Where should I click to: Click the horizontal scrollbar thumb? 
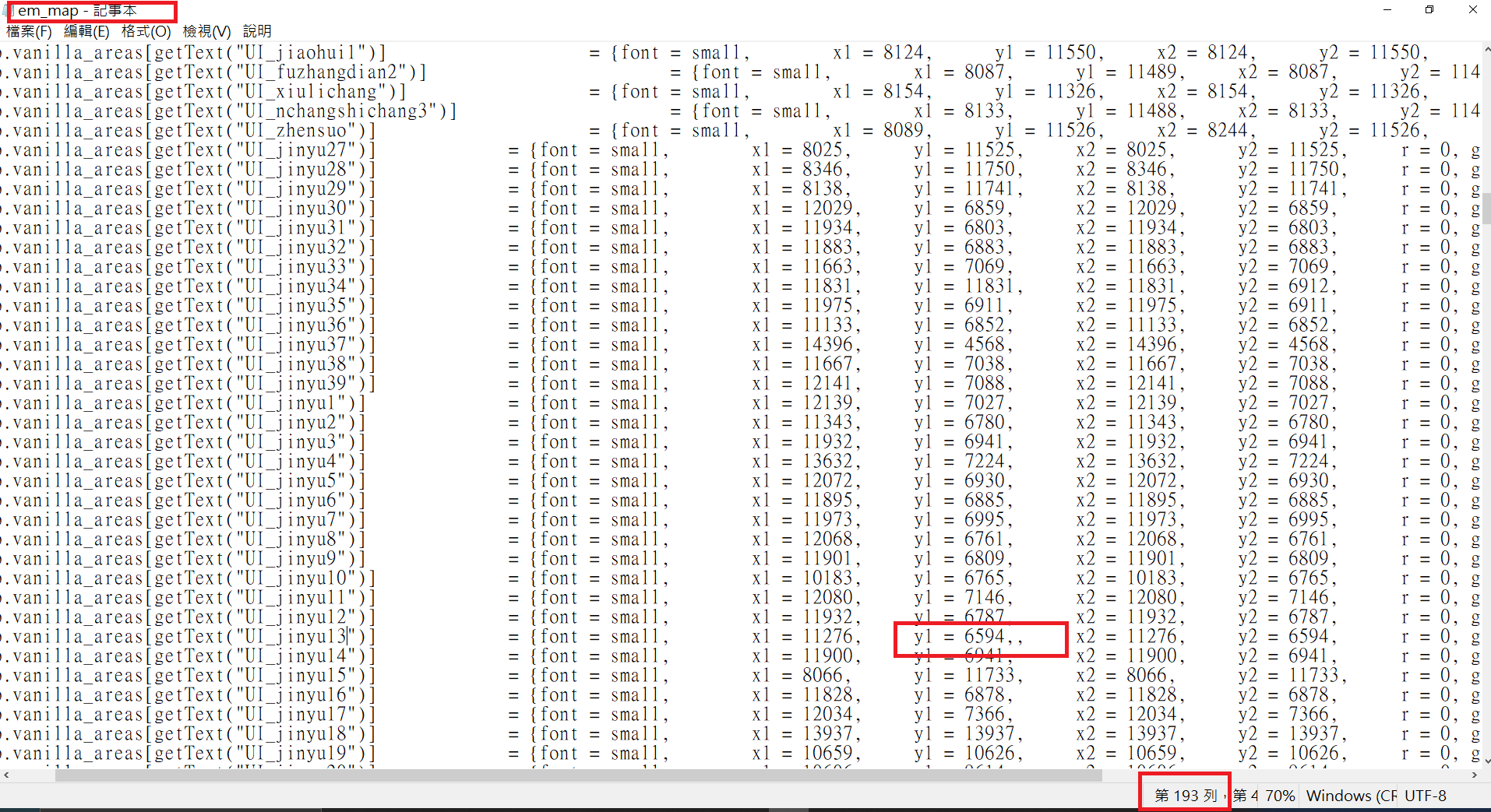[579, 775]
